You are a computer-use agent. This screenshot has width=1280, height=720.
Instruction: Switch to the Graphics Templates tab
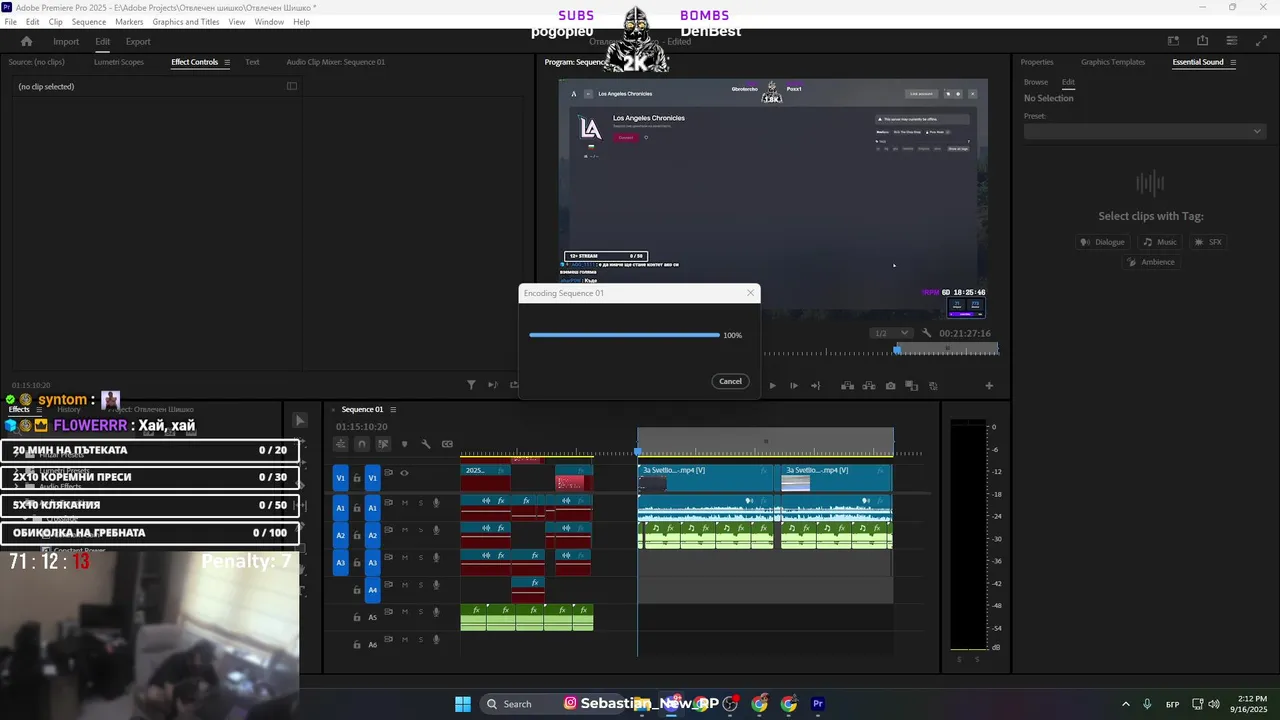1113,62
